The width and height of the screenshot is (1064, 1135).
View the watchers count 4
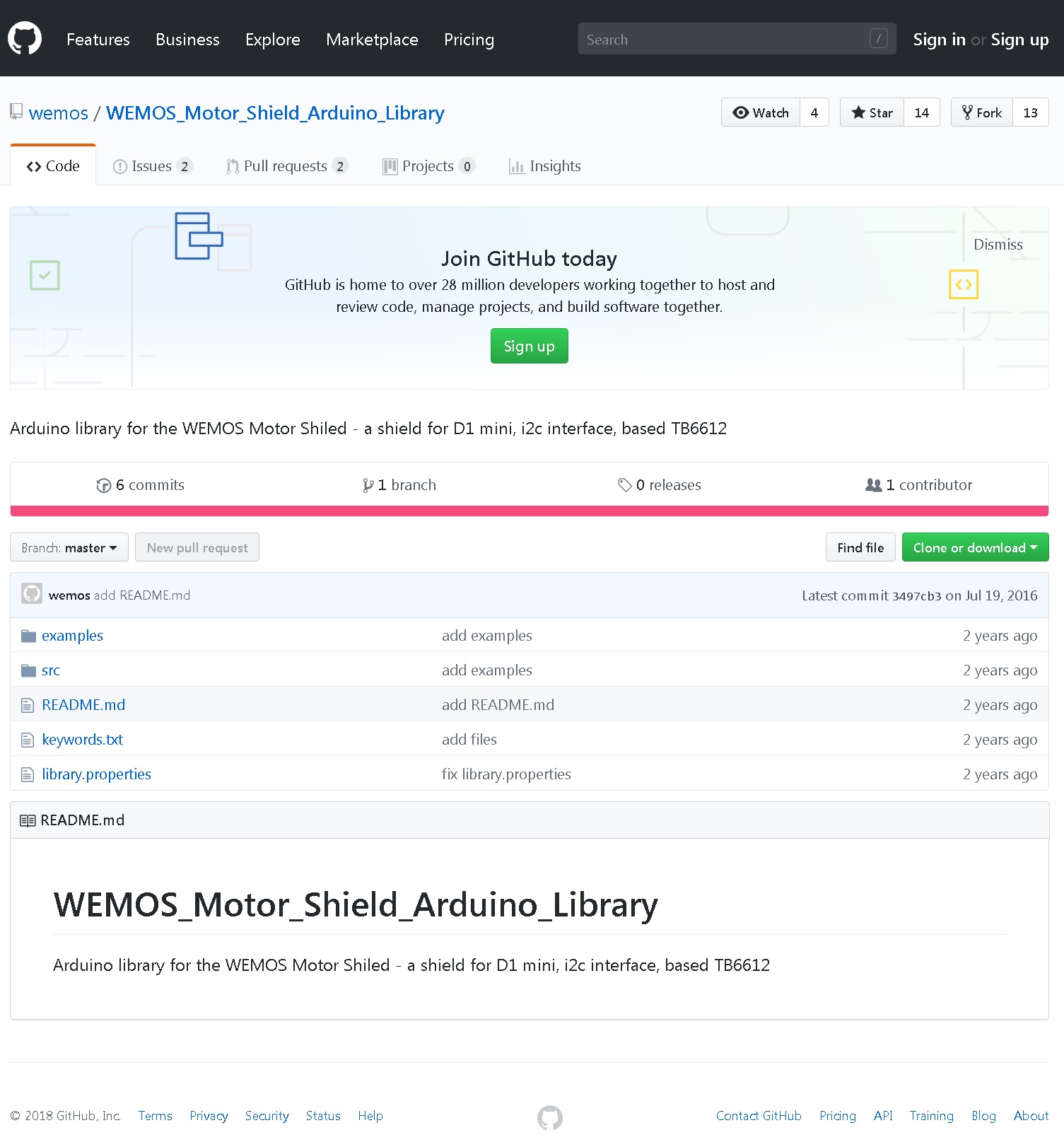pyautogui.click(x=814, y=112)
